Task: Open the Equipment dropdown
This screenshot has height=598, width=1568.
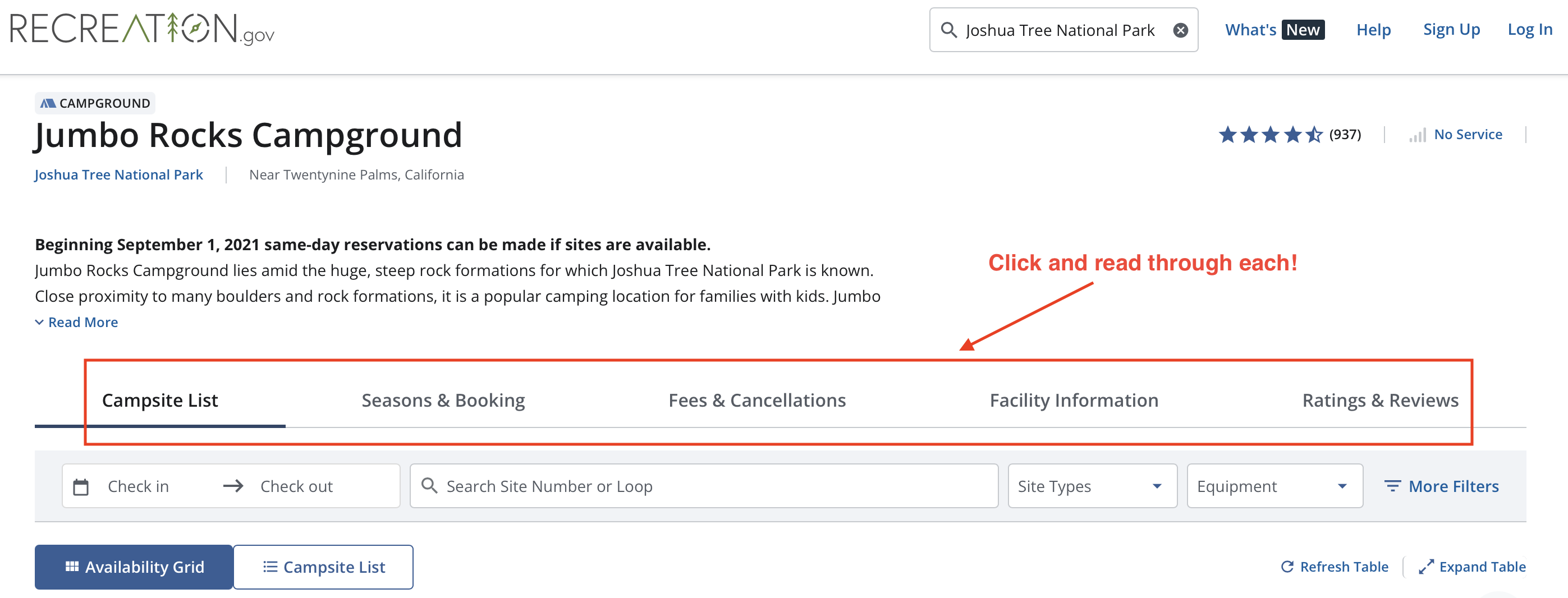Action: (1274, 486)
